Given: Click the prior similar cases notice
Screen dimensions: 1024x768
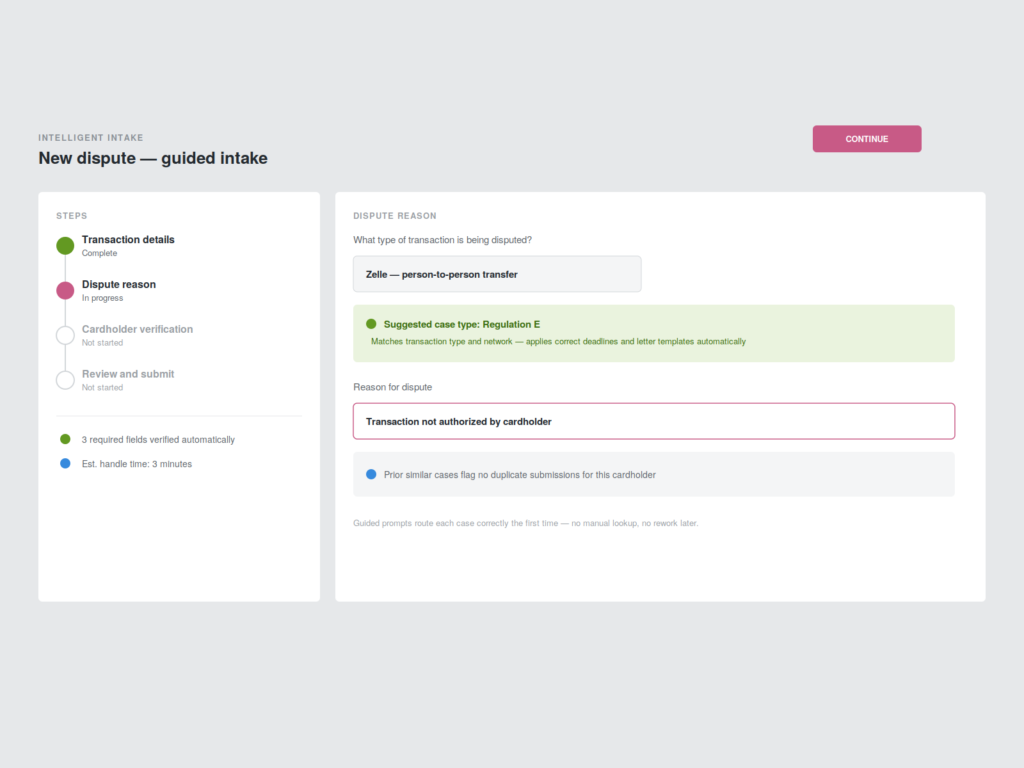Looking at the screenshot, I should pyautogui.click(x=654, y=475).
